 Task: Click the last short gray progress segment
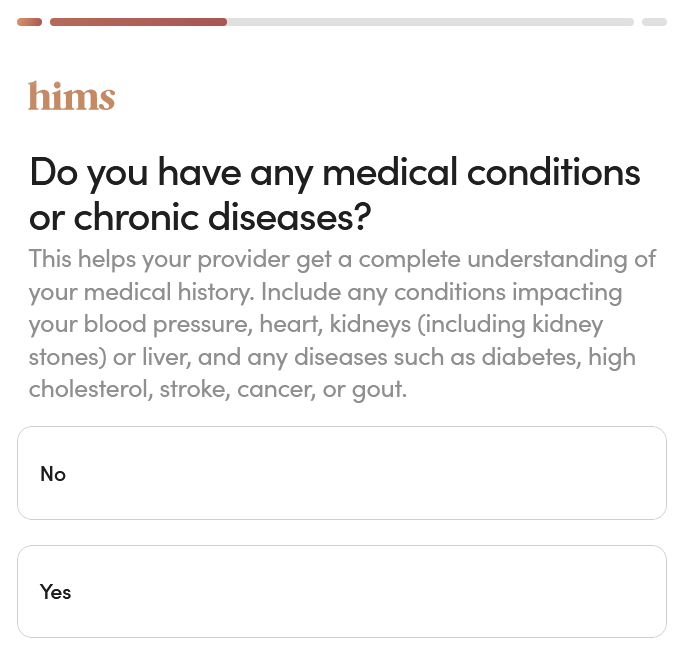pyautogui.click(x=654, y=21)
